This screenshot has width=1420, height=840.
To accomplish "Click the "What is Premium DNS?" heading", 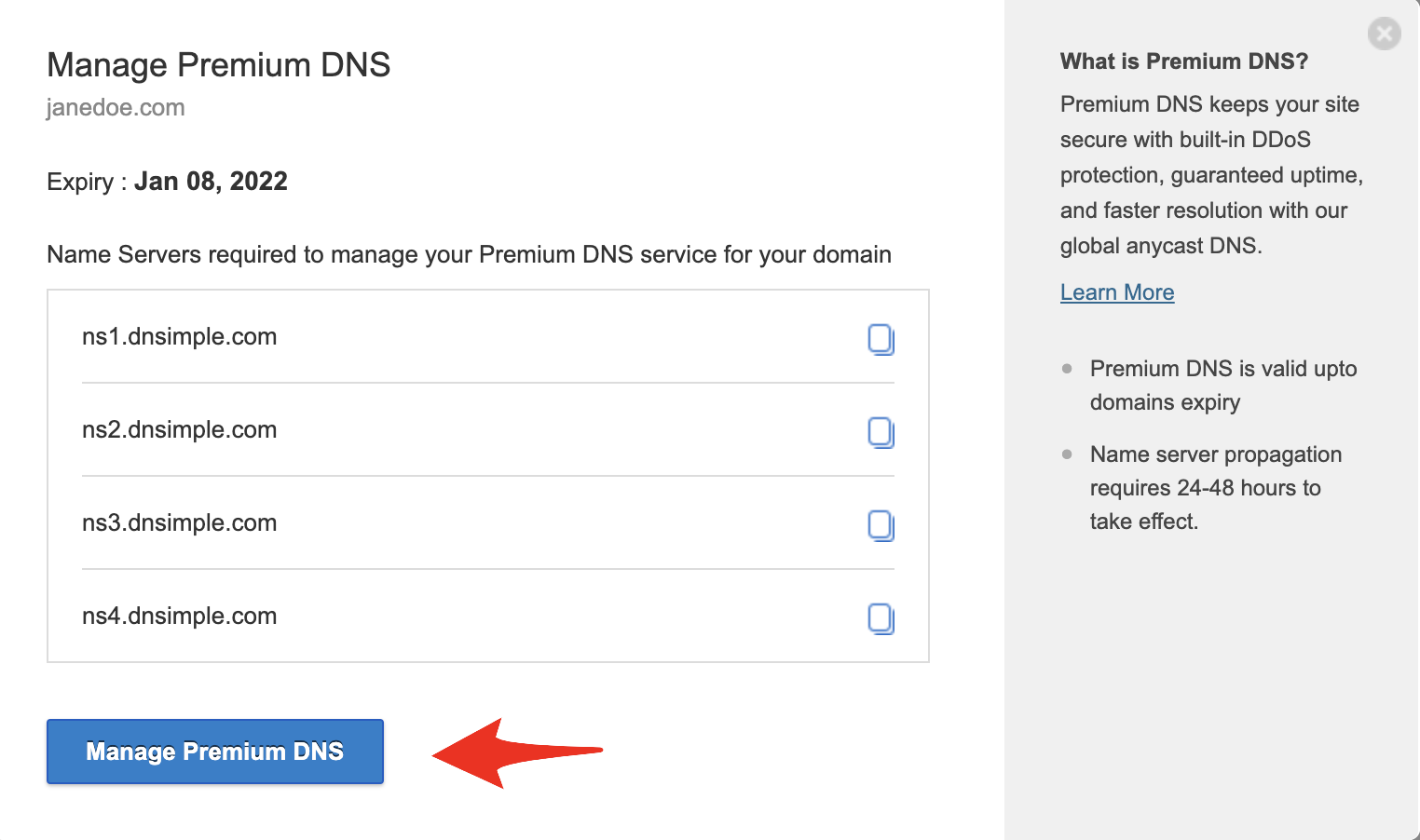I will 1183,61.
